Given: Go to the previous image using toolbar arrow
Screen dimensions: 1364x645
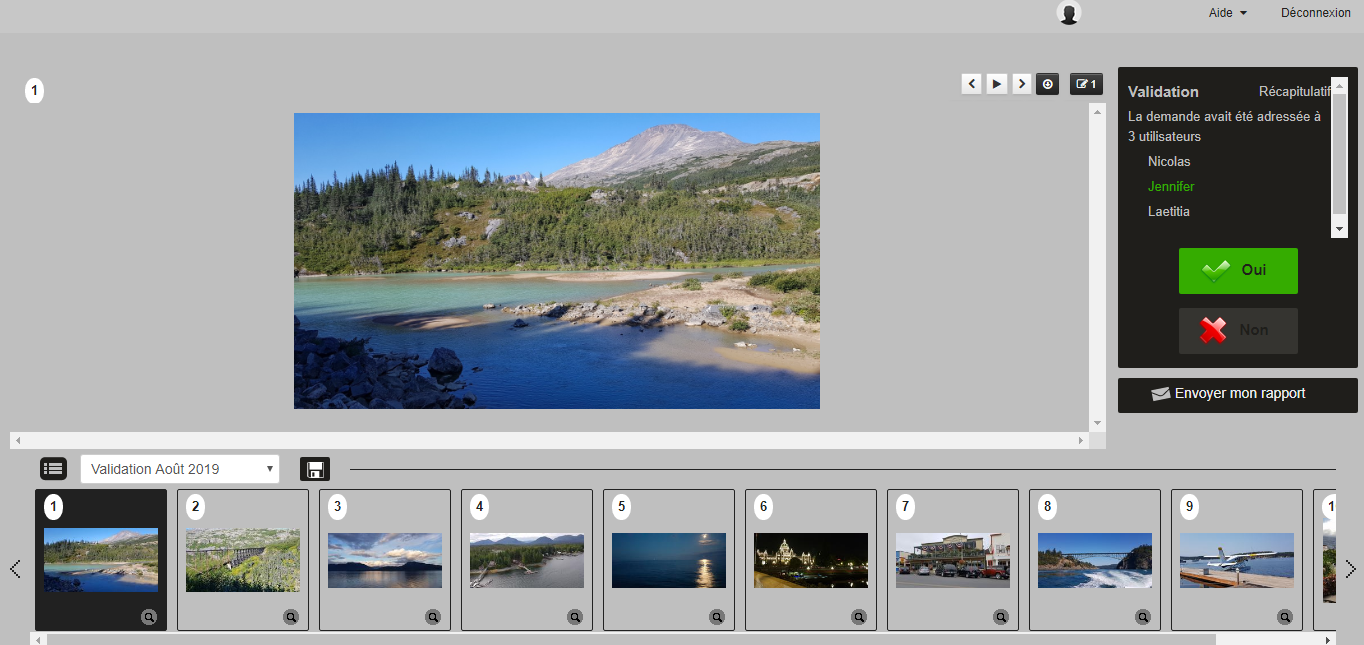Looking at the screenshot, I should tap(972, 84).
